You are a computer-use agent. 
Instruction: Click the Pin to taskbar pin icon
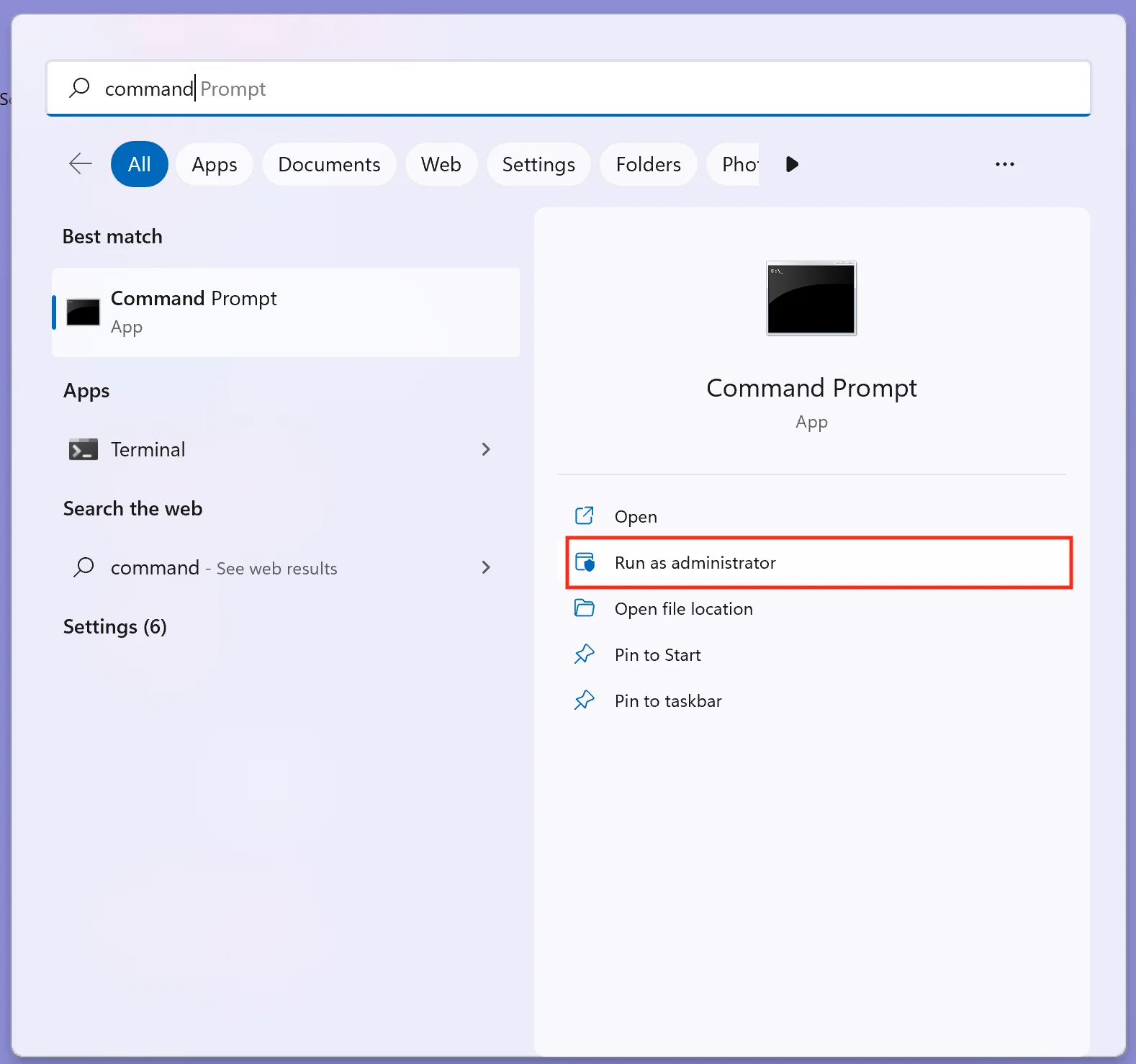[x=584, y=700]
